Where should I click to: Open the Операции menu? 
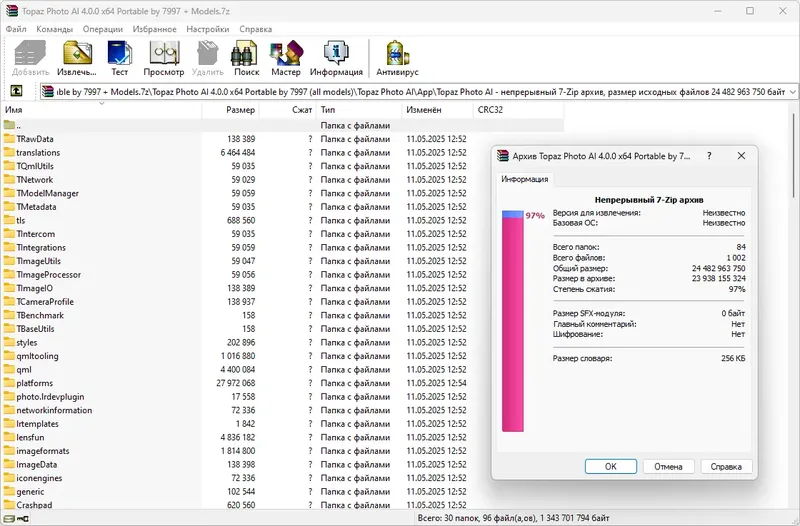103,29
